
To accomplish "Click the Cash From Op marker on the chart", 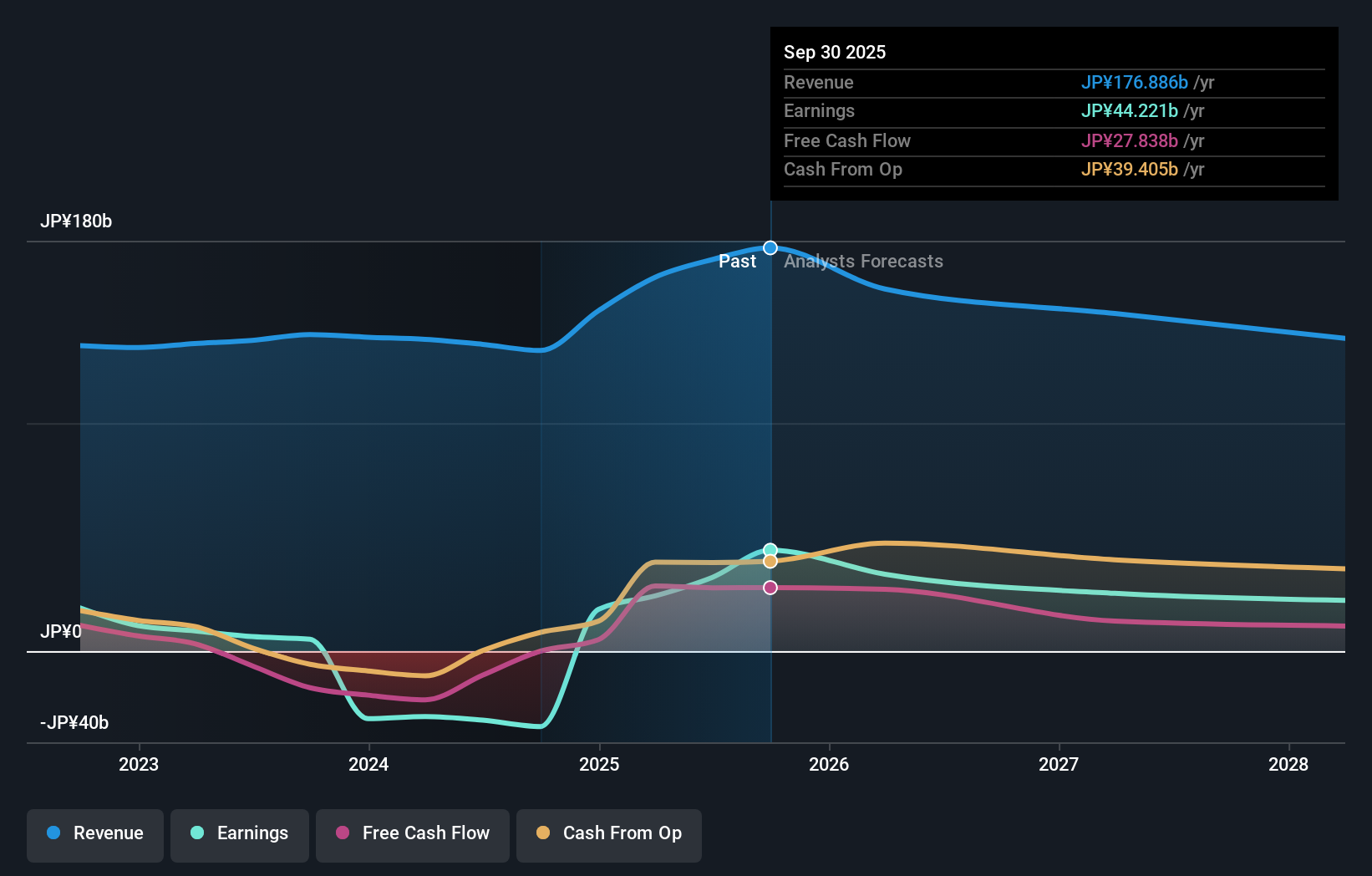I will pyautogui.click(x=770, y=561).
